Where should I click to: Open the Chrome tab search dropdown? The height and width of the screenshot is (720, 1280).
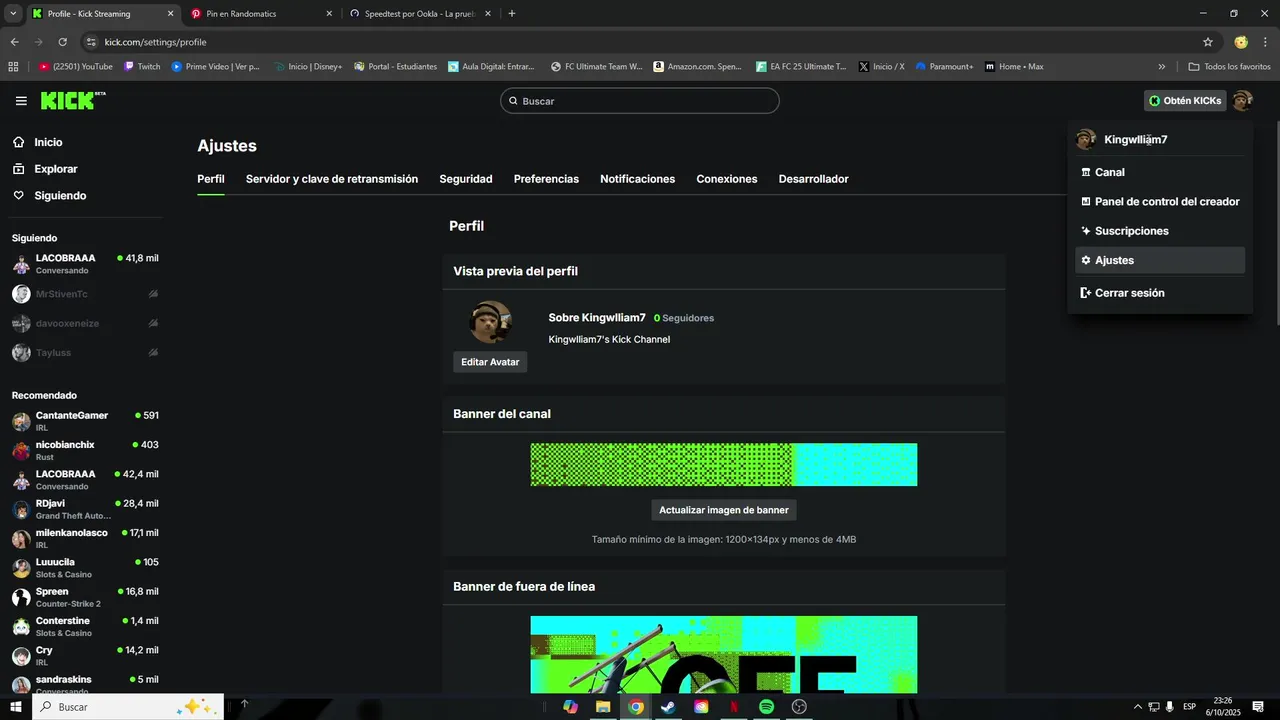pyautogui.click(x=13, y=14)
